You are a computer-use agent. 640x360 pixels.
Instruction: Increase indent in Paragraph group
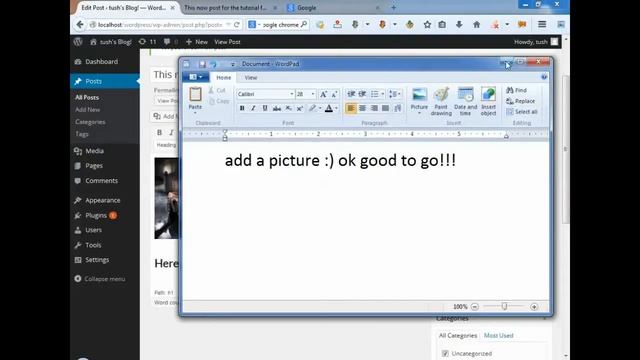[362, 94]
